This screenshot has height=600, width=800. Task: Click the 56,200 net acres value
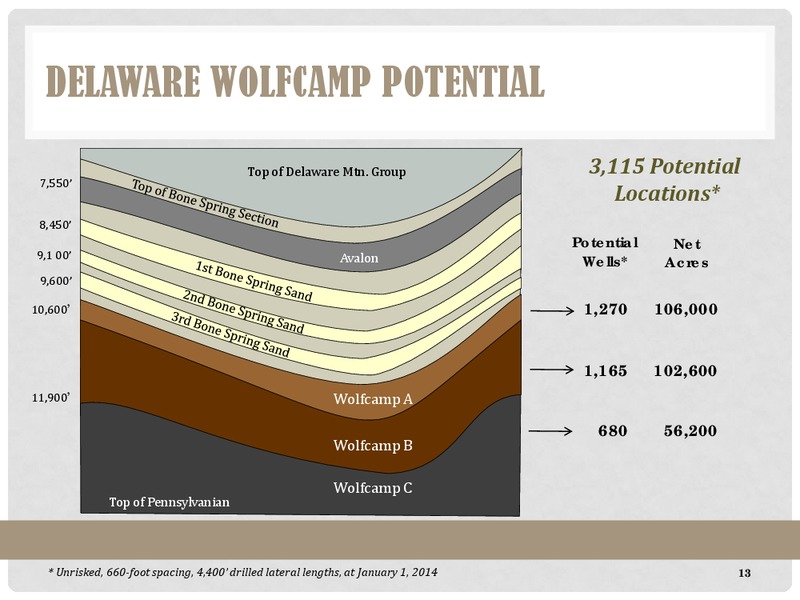pos(690,431)
